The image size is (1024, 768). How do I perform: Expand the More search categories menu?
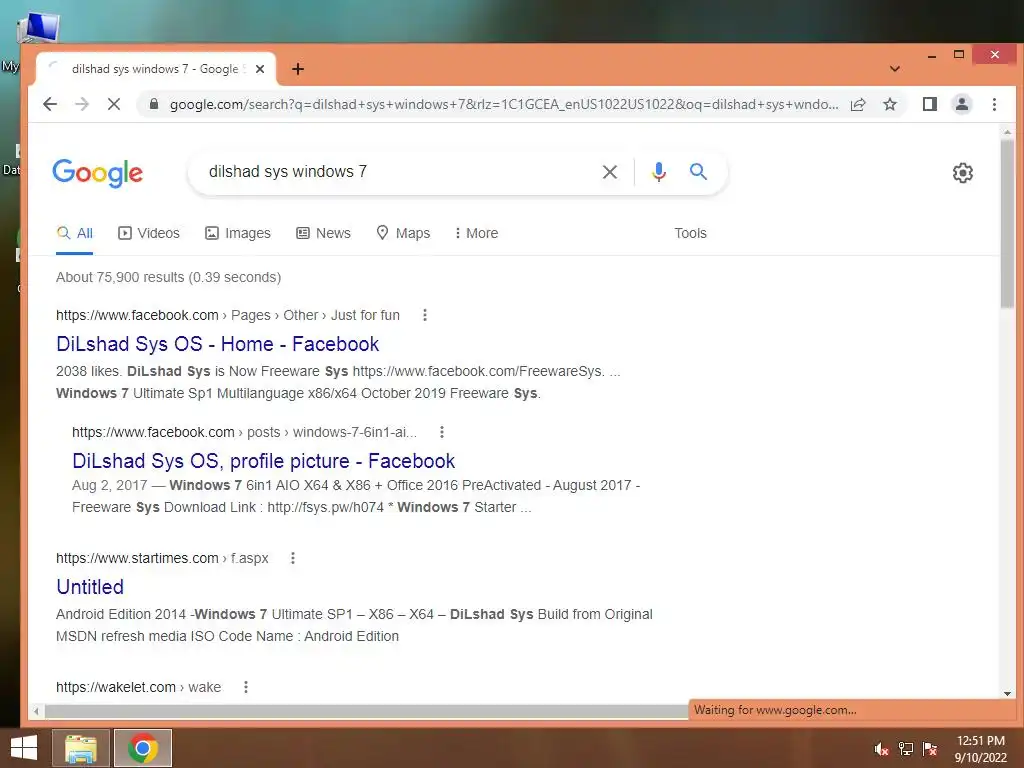pos(476,233)
